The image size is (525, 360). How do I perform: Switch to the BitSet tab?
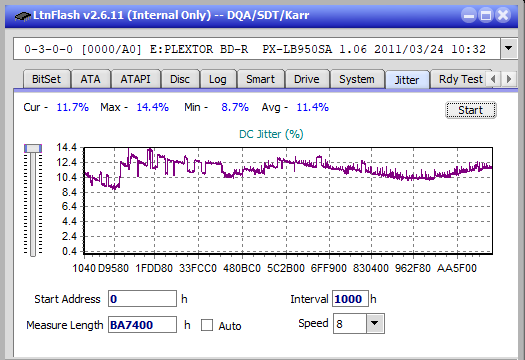pyautogui.click(x=47, y=79)
